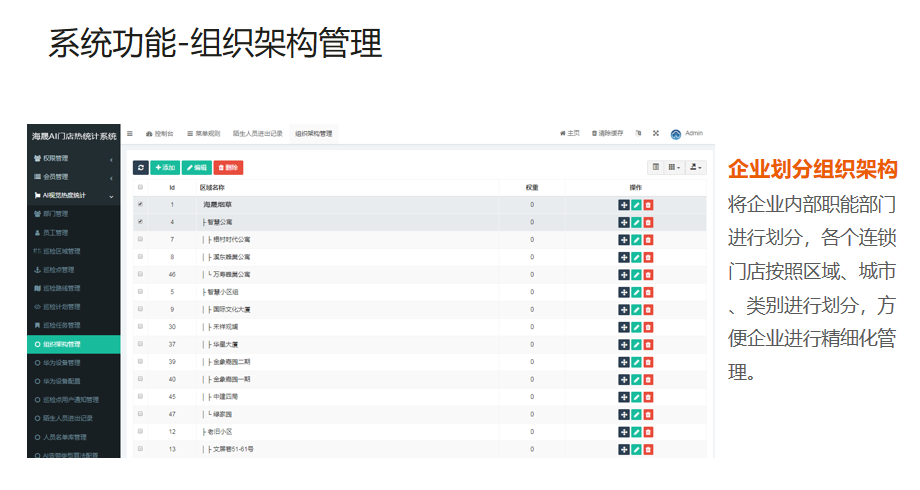
Task: Click the red 删除 button
Action: click(228, 167)
